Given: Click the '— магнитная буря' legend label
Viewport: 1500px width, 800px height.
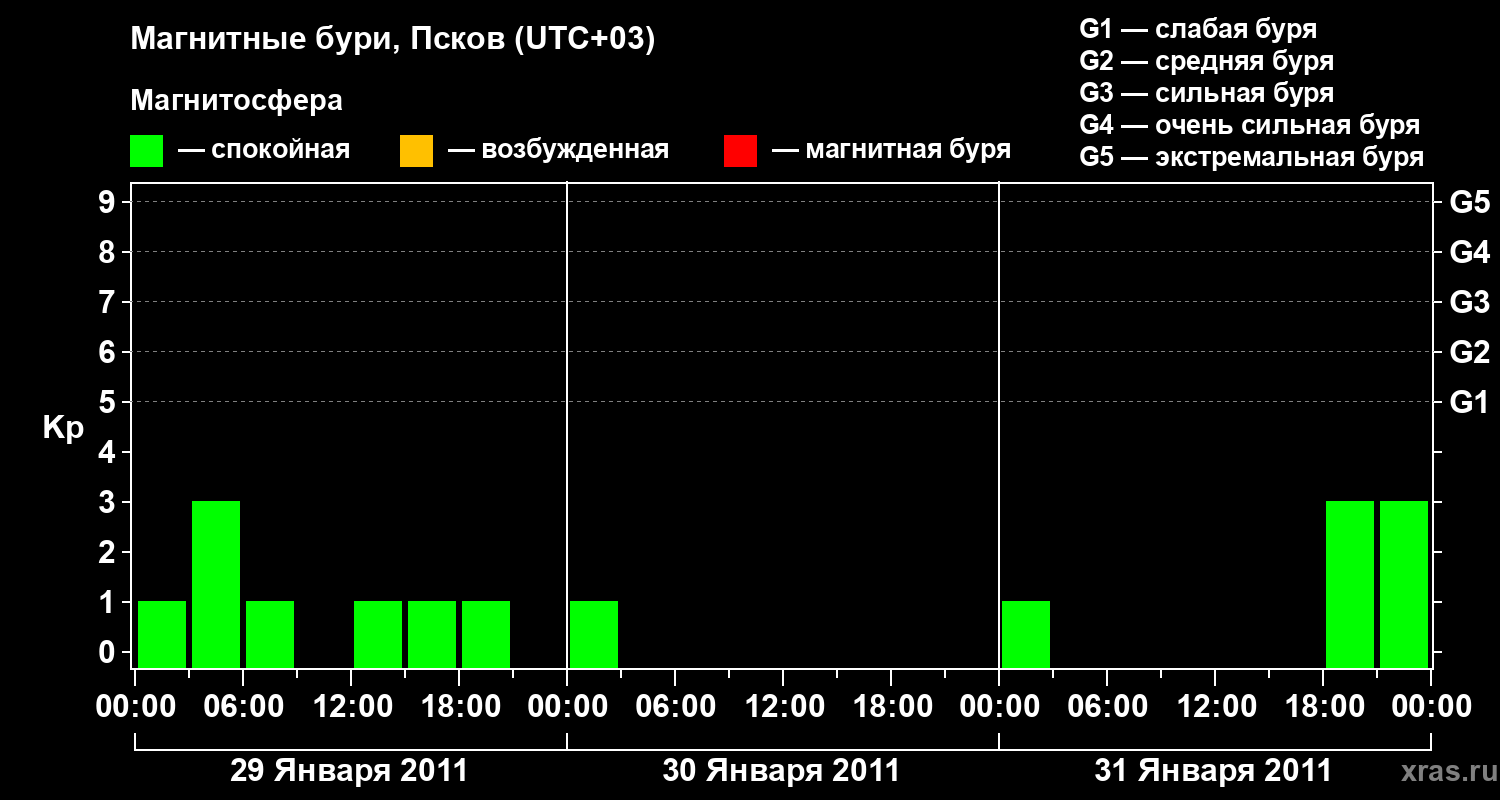Looking at the screenshot, I should (892, 150).
